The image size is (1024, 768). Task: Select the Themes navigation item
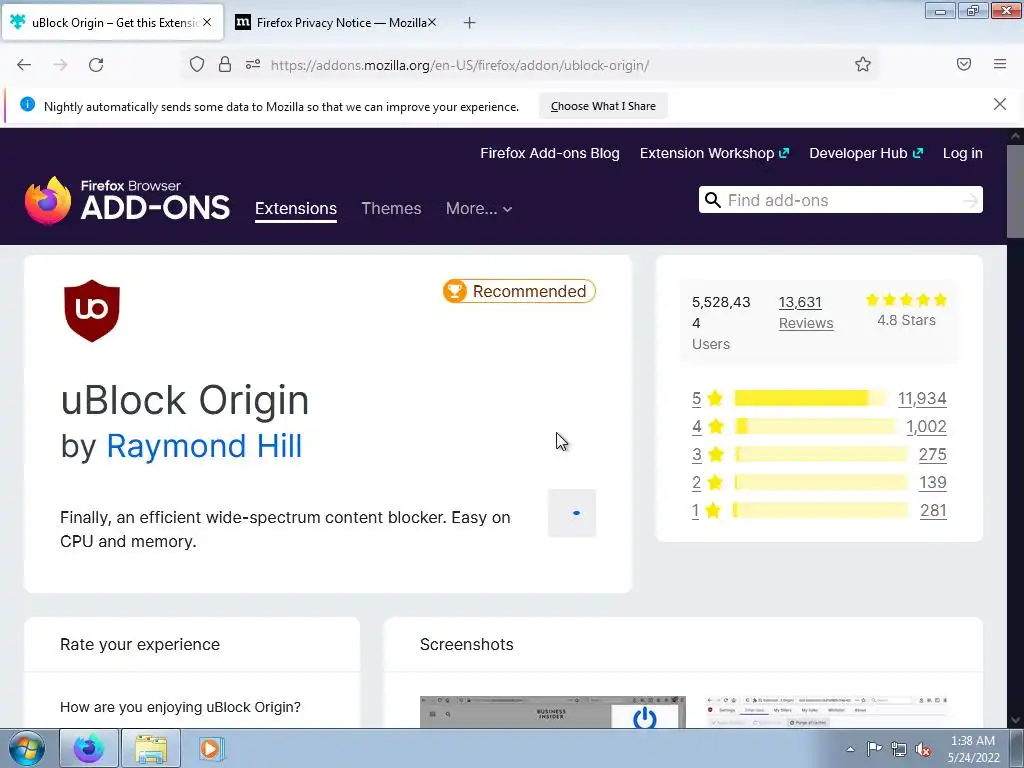click(391, 208)
